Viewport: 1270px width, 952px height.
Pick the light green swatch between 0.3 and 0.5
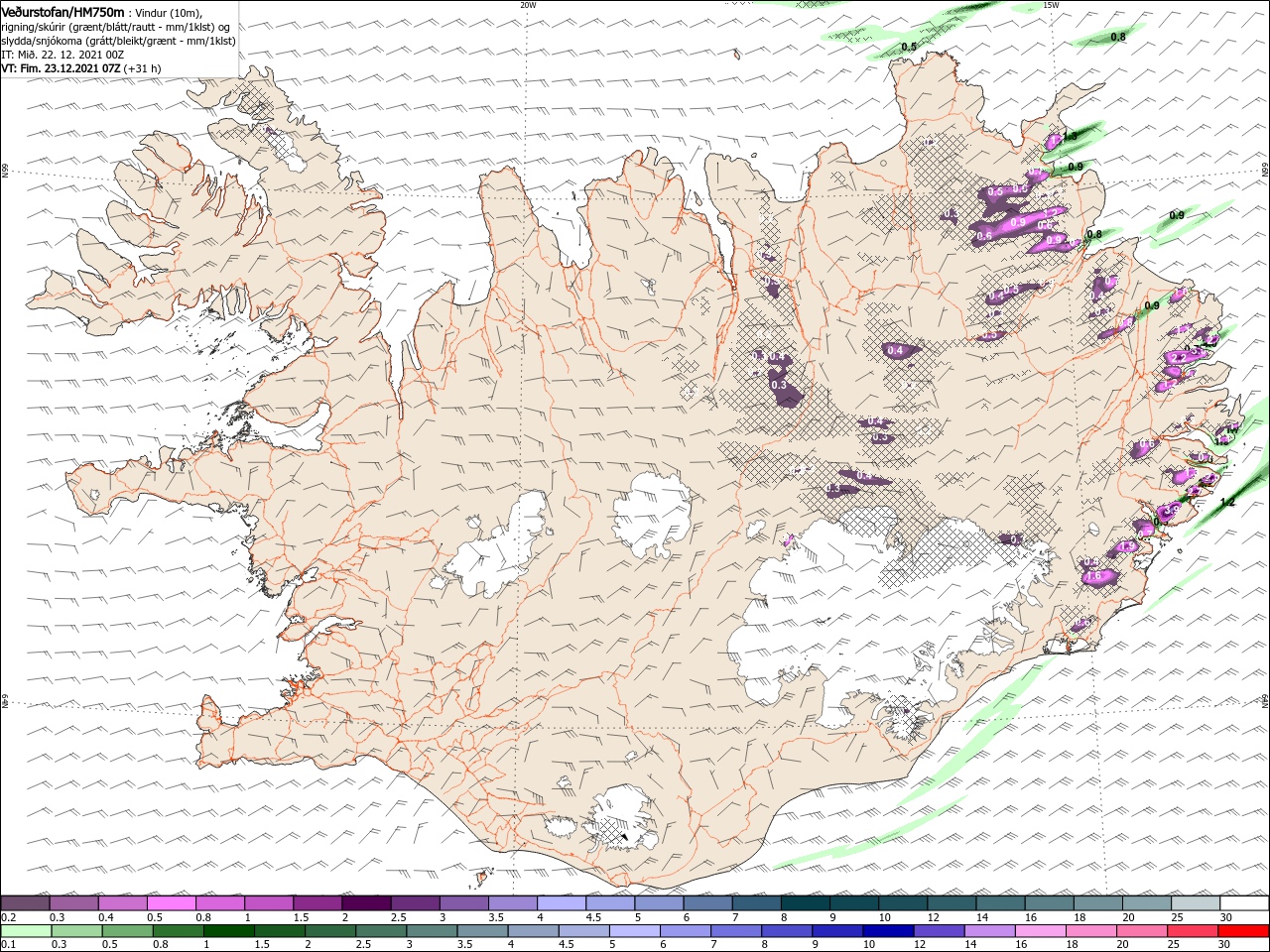coord(74,931)
